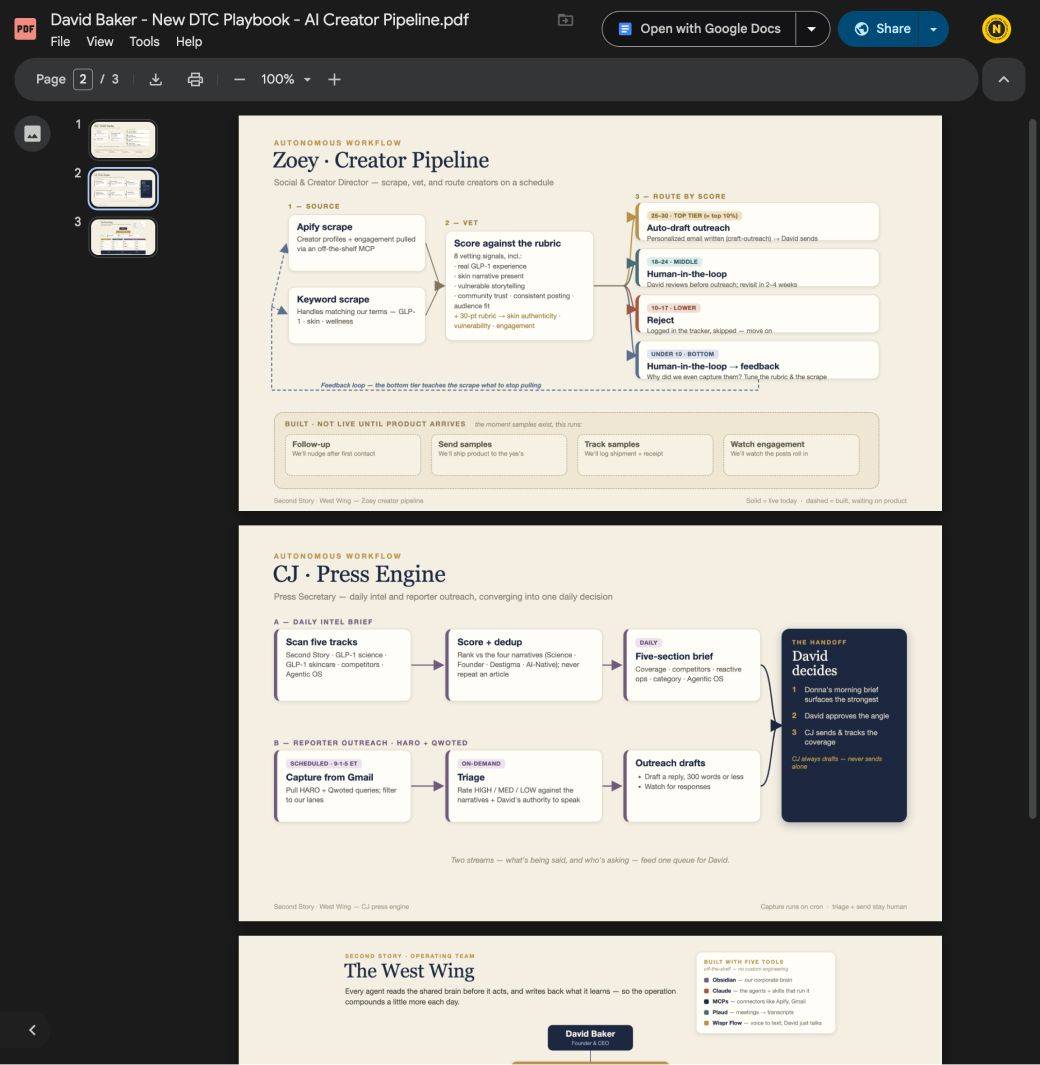
Task: Click the move-to-folder icon beside the title
Action: point(565,20)
